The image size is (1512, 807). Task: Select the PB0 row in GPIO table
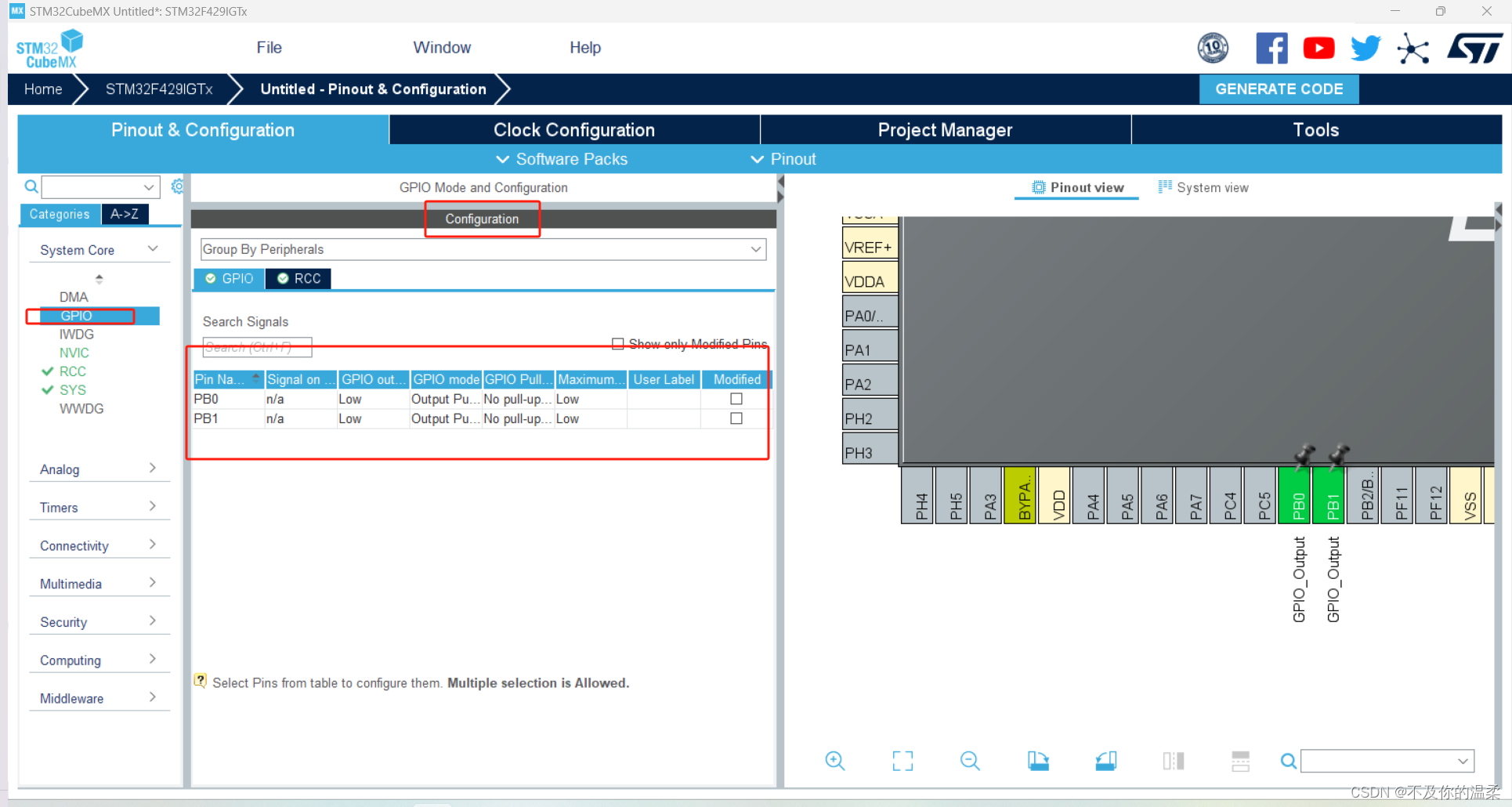click(x=482, y=399)
